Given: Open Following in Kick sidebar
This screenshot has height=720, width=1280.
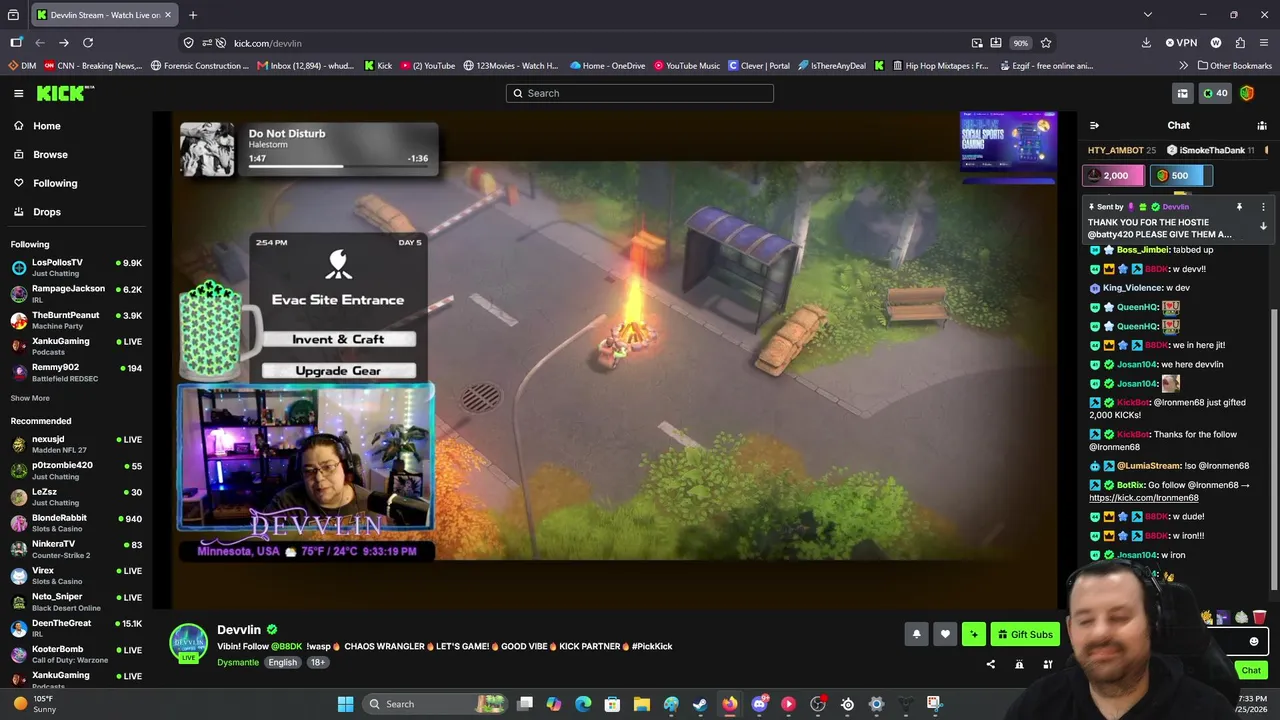Looking at the screenshot, I should 55,183.
